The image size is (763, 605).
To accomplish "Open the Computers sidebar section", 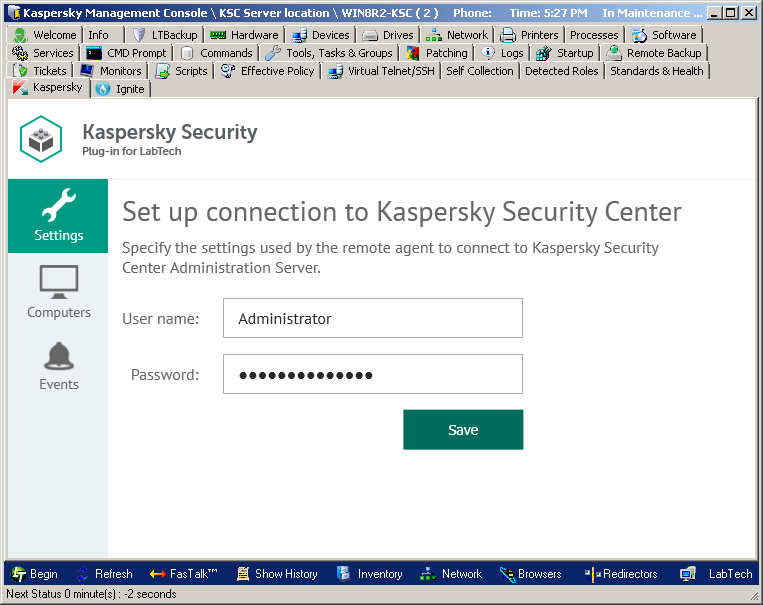I will tap(58, 290).
